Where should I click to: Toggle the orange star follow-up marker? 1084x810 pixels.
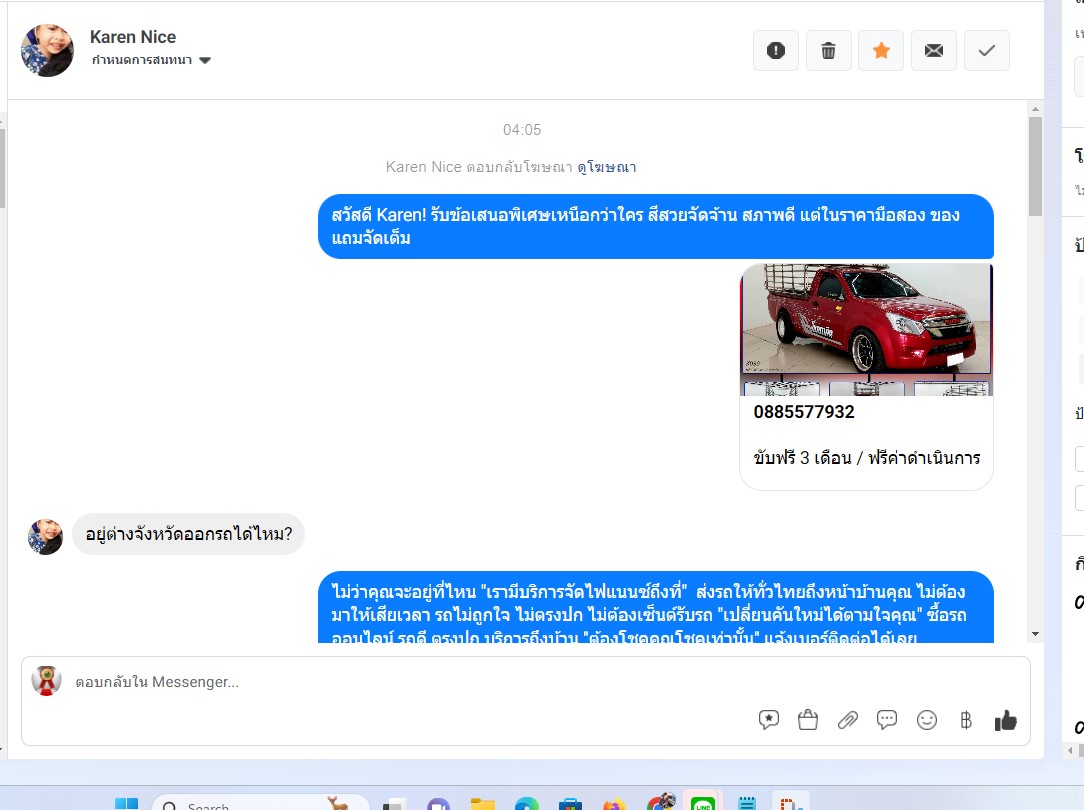pyautogui.click(x=881, y=50)
